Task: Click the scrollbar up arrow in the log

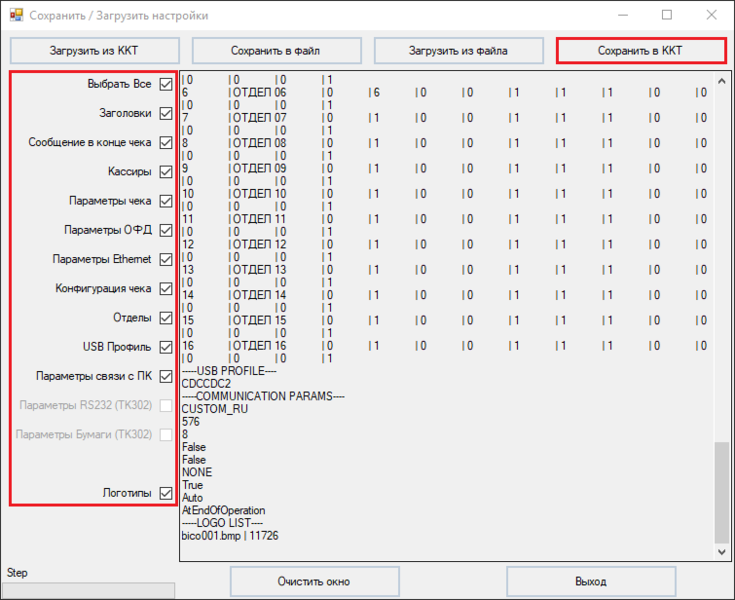Action: pos(723,80)
